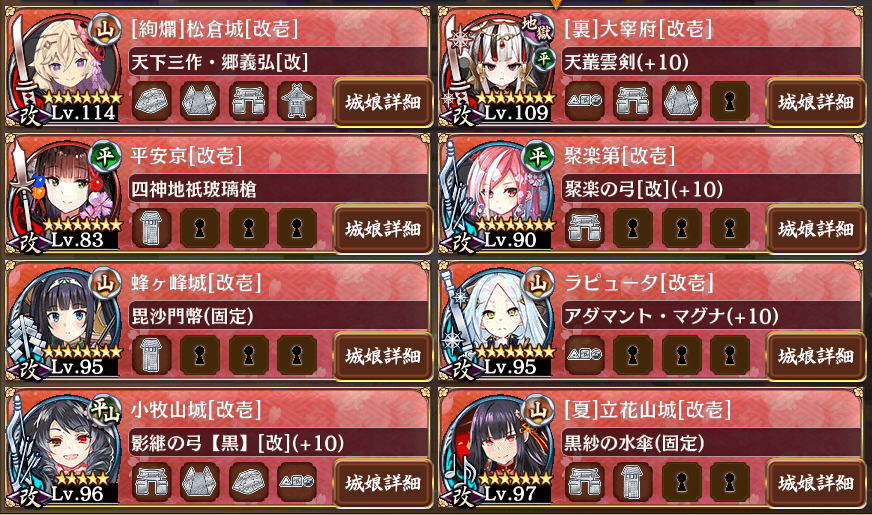Click the banner icon slot of 平安京
This screenshot has height=515, width=872.
(x=152, y=229)
